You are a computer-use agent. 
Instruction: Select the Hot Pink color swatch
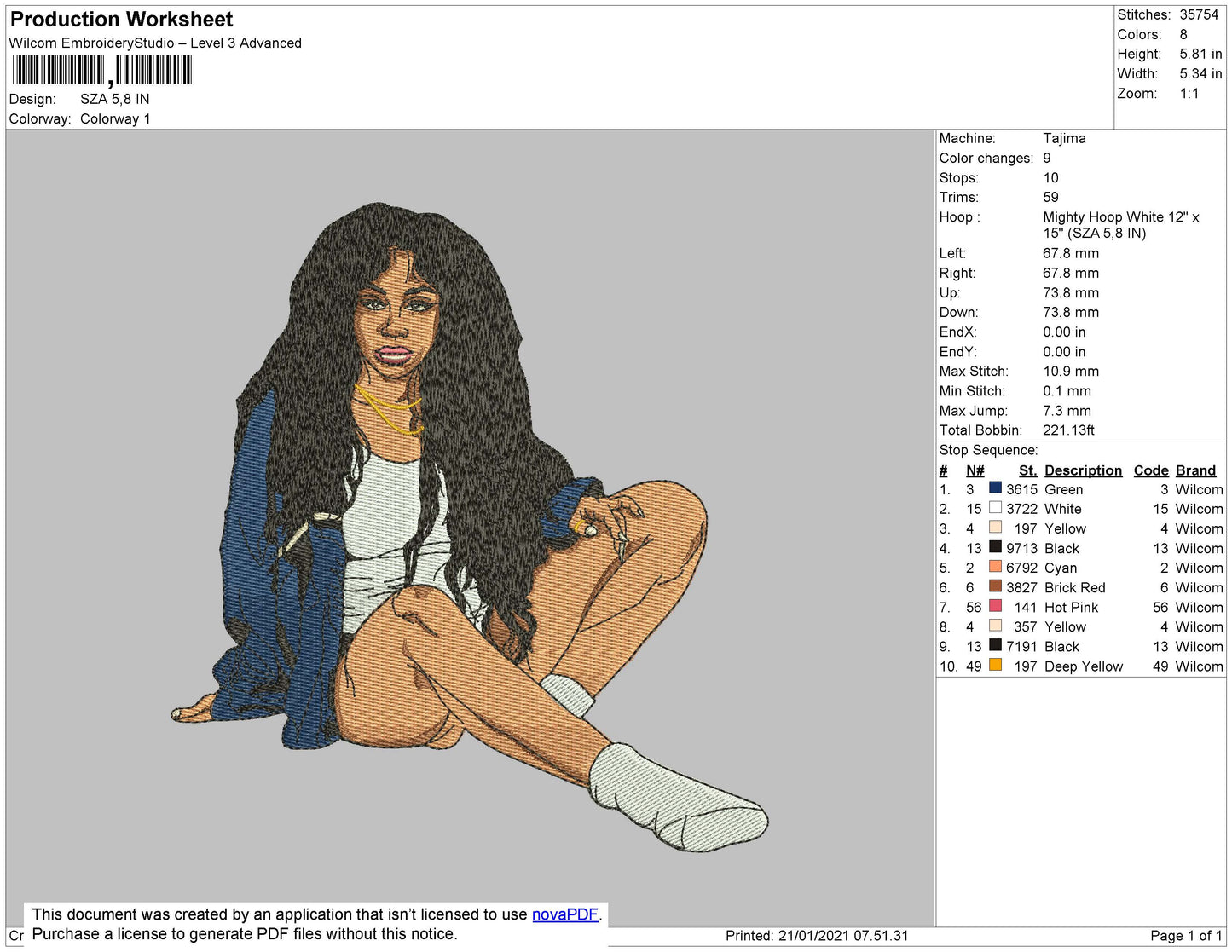pyautogui.click(x=996, y=607)
